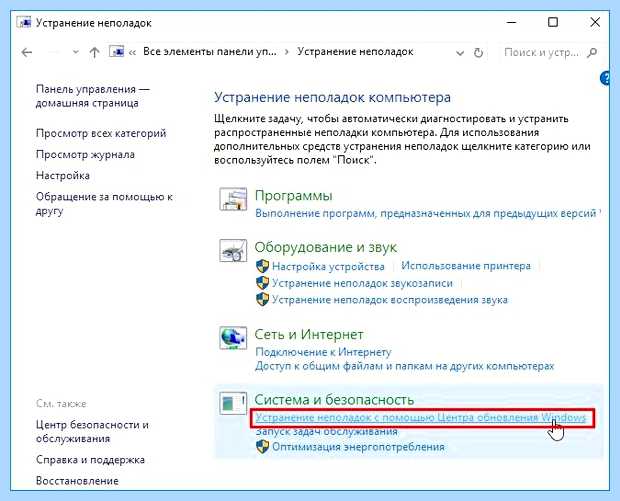Click into the 'Поиск и устр...' search field
Viewport: 620px width, 501px height.
pos(541,52)
